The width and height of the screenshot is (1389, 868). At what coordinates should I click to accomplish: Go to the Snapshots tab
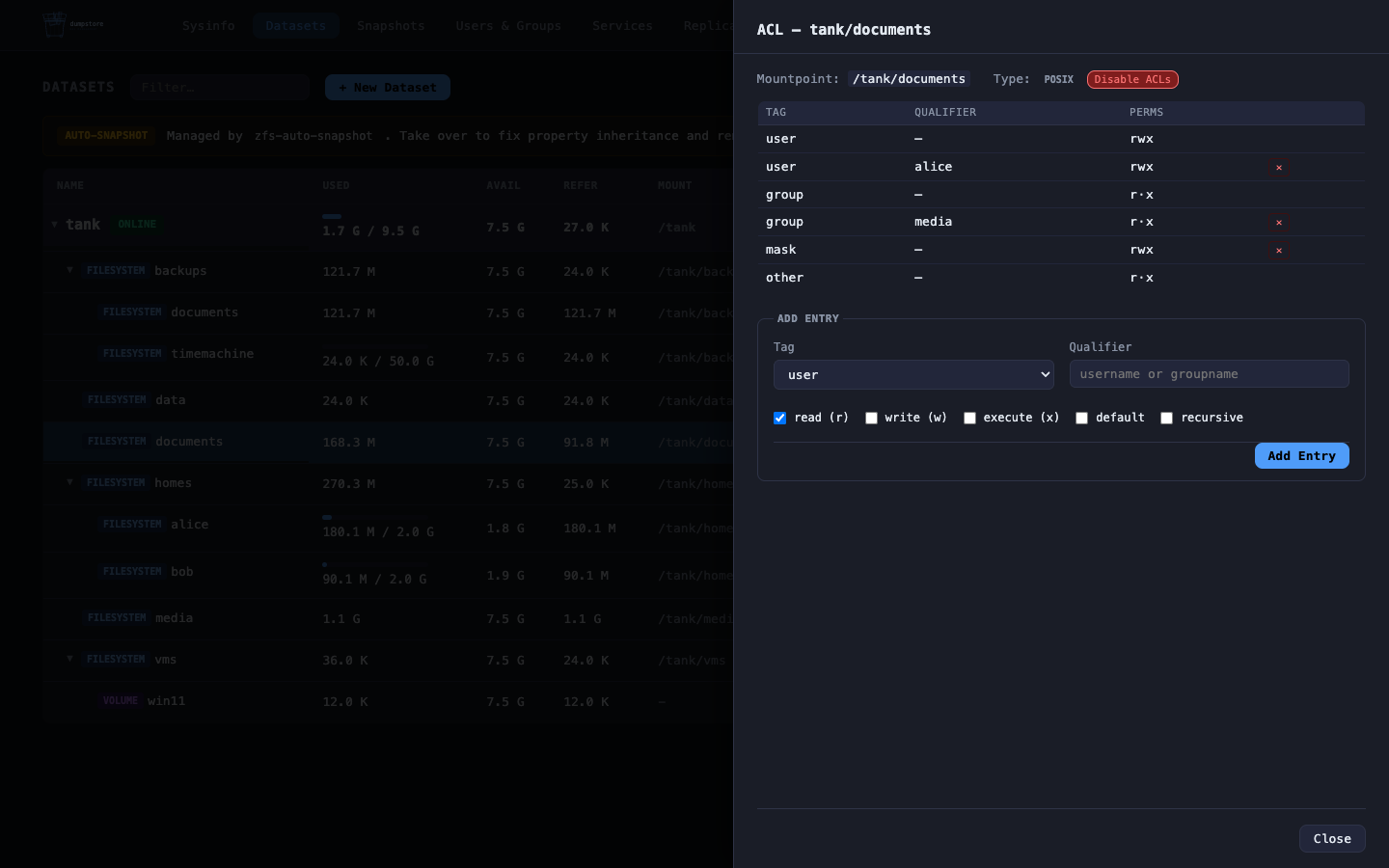click(x=391, y=26)
